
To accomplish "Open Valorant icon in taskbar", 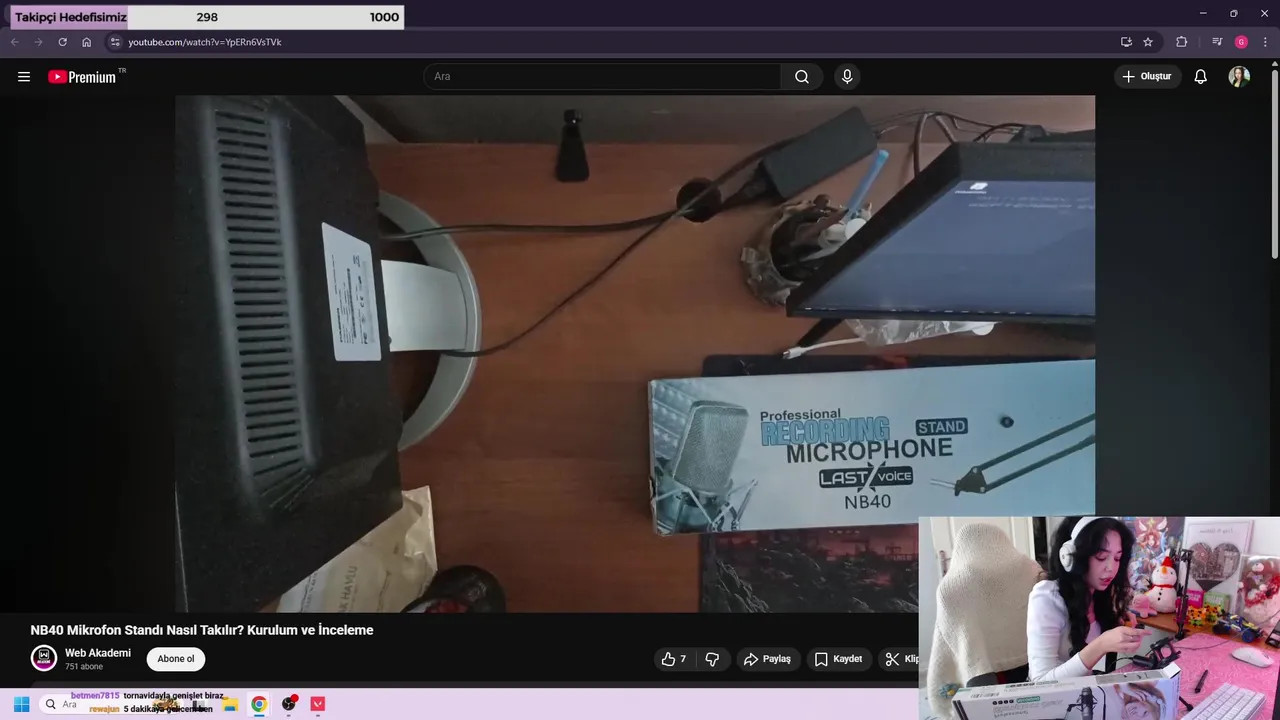I will click(318, 704).
